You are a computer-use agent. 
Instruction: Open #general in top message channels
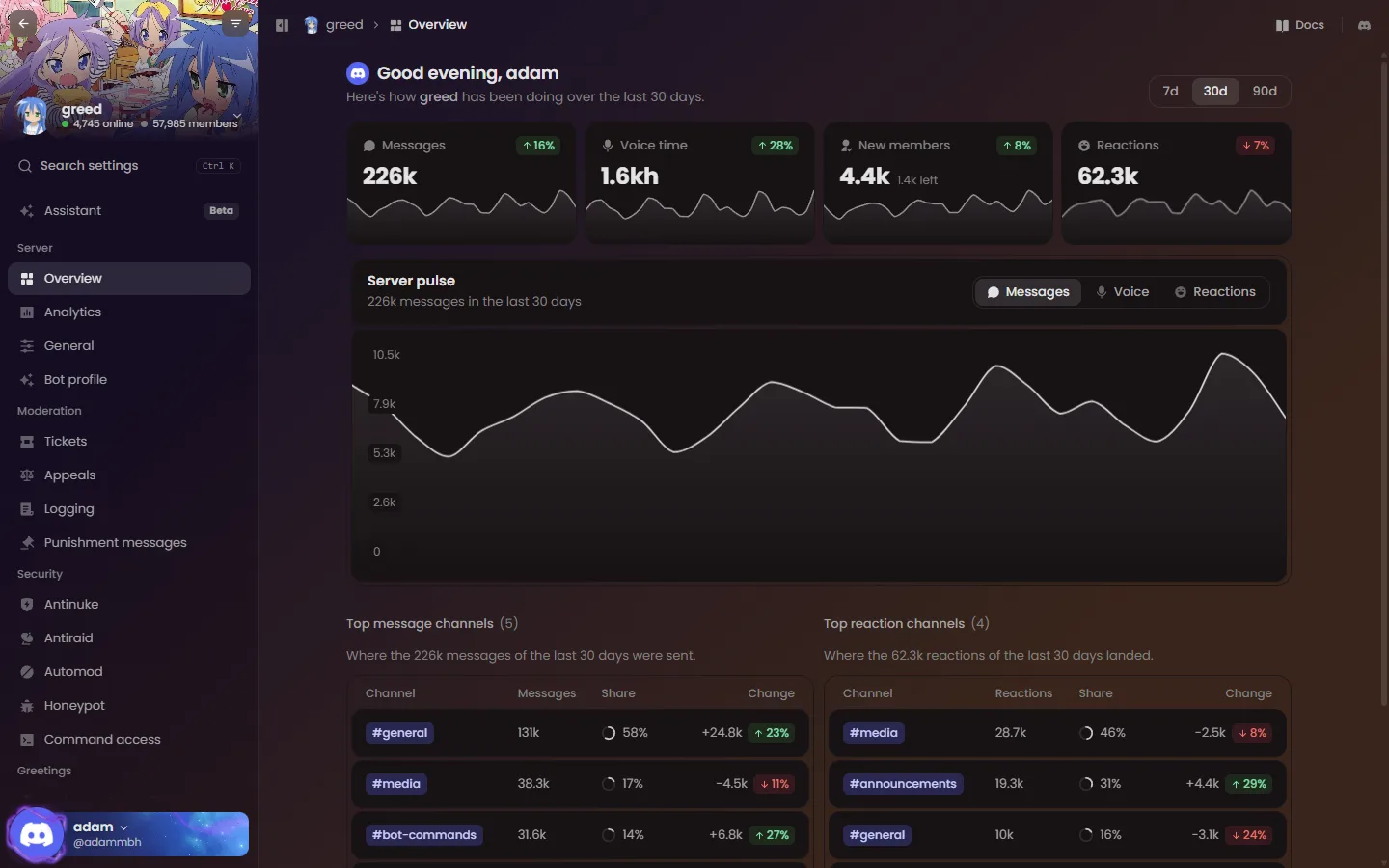click(399, 733)
